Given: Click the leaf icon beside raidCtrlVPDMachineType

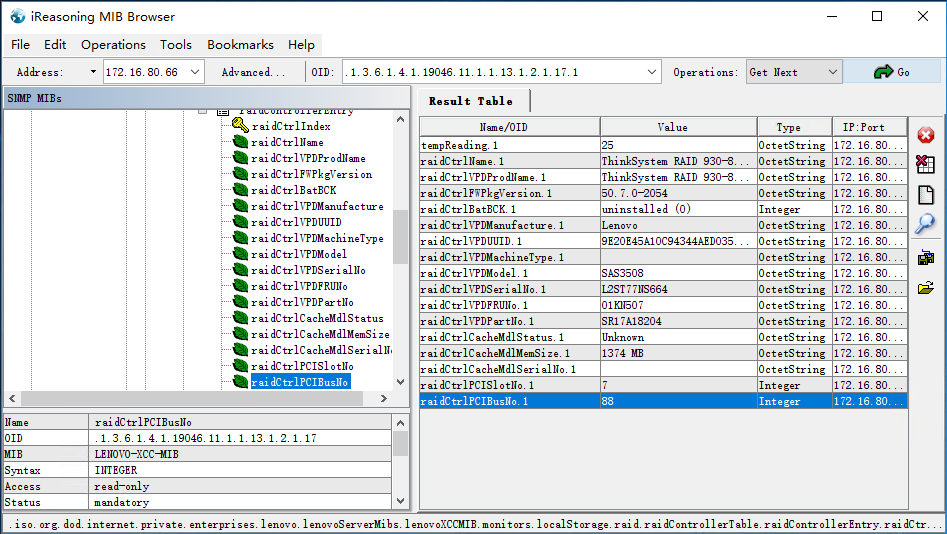Looking at the screenshot, I should (x=240, y=238).
